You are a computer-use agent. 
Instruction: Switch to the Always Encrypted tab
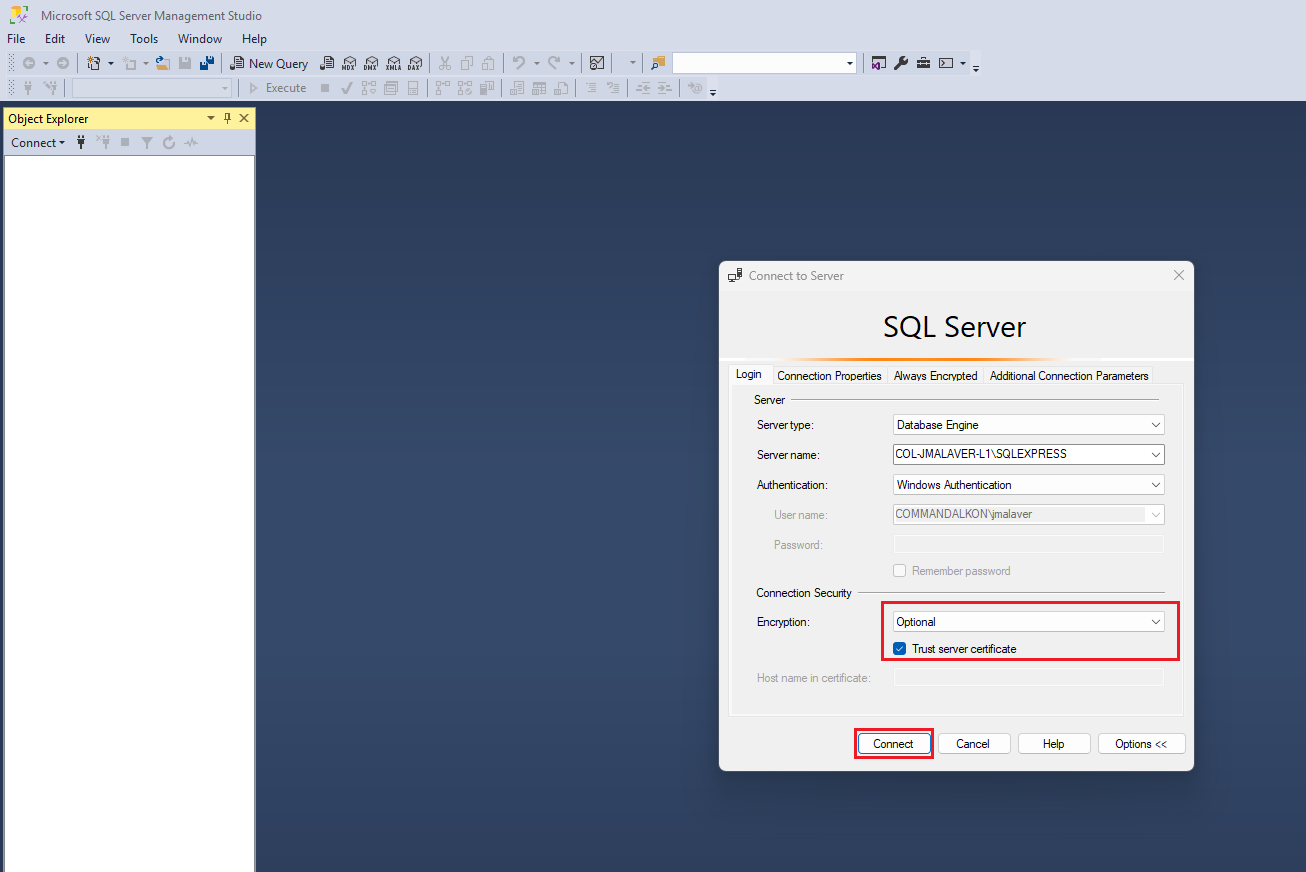point(935,376)
